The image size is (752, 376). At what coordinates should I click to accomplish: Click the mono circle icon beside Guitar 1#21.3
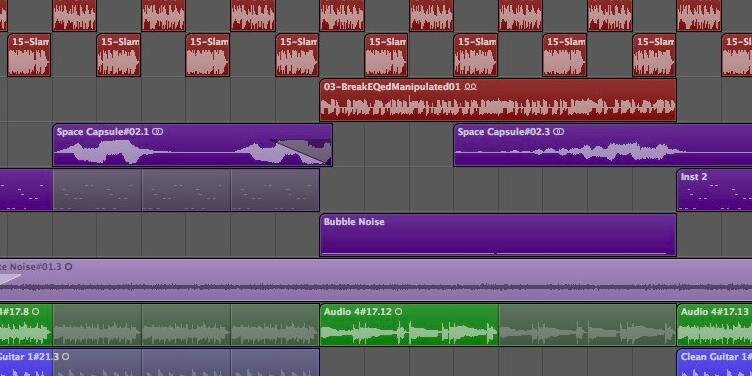[66, 357]
